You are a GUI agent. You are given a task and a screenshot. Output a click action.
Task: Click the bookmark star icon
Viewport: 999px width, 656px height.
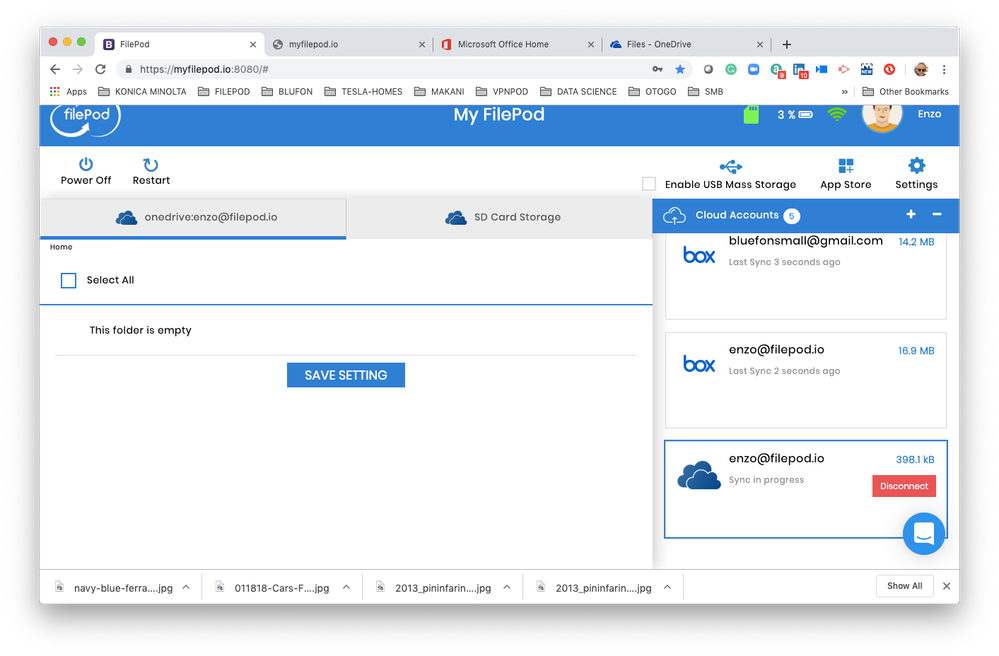pos(680,69)
